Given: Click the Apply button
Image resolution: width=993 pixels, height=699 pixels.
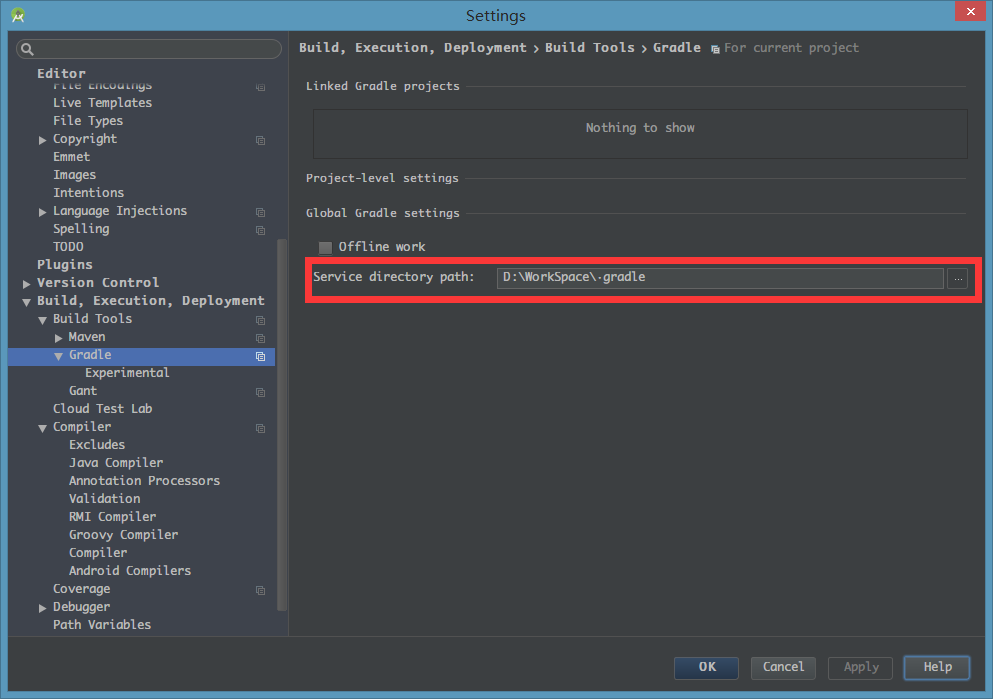Looking at the screenshot, I should tap(861, 667).
